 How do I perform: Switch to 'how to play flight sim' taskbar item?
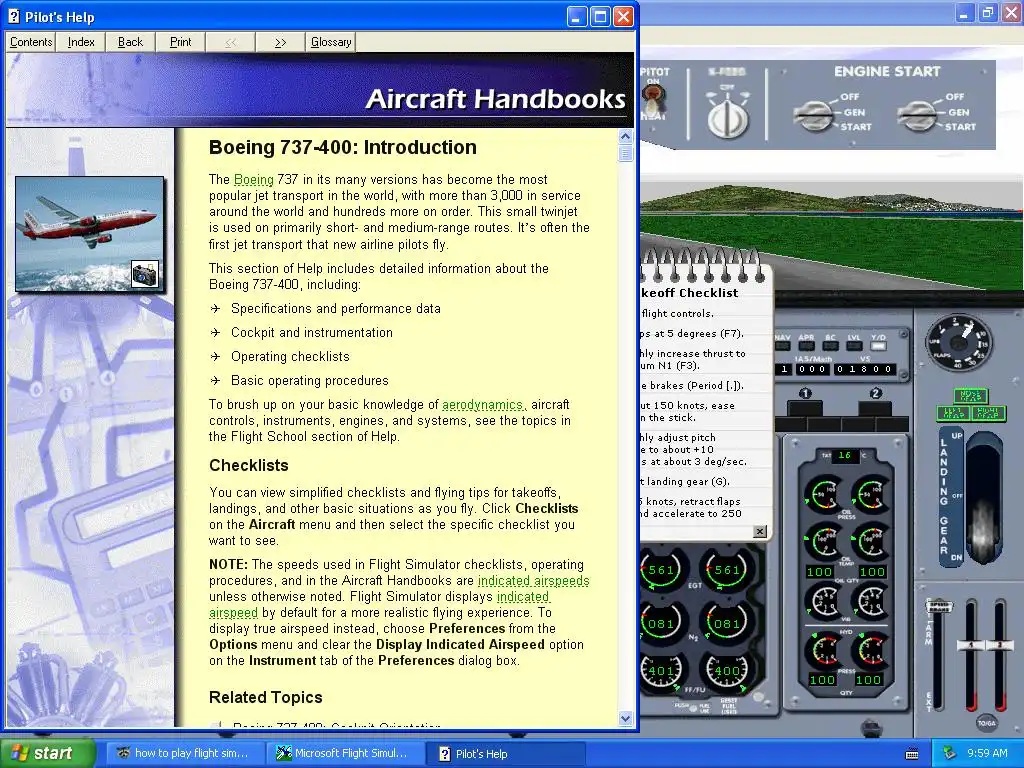pos(183,754)
